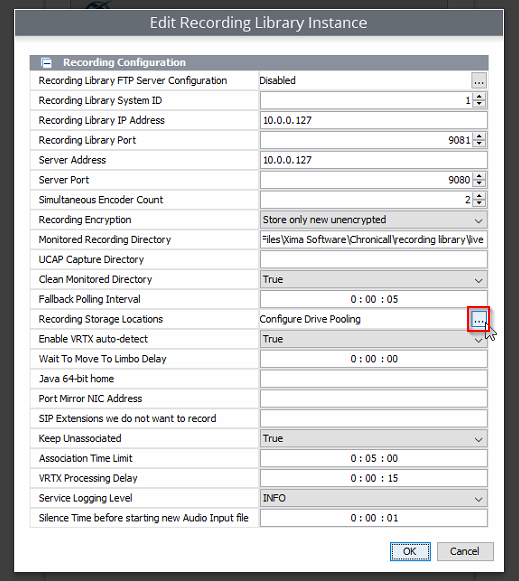This screenshot has width=519, height=581.
Task: Open Enable VRTX auto-detect dropdown
Action: [x=478, y=339]
